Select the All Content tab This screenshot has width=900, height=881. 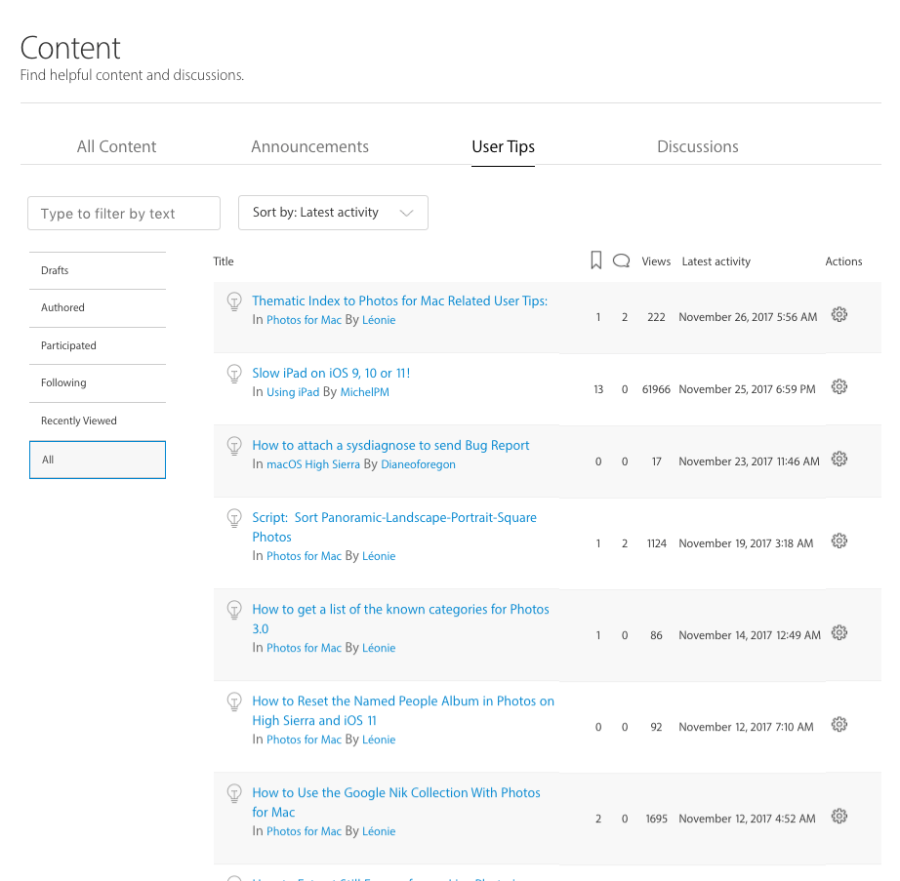(117, 147)
